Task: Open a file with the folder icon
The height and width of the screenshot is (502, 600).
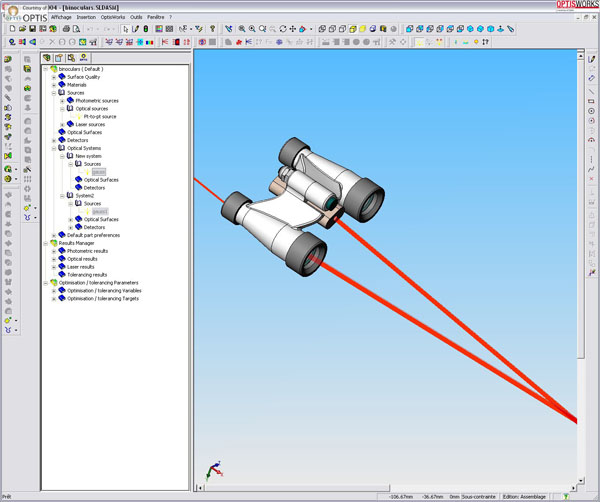Action: (x=23, y=29)
